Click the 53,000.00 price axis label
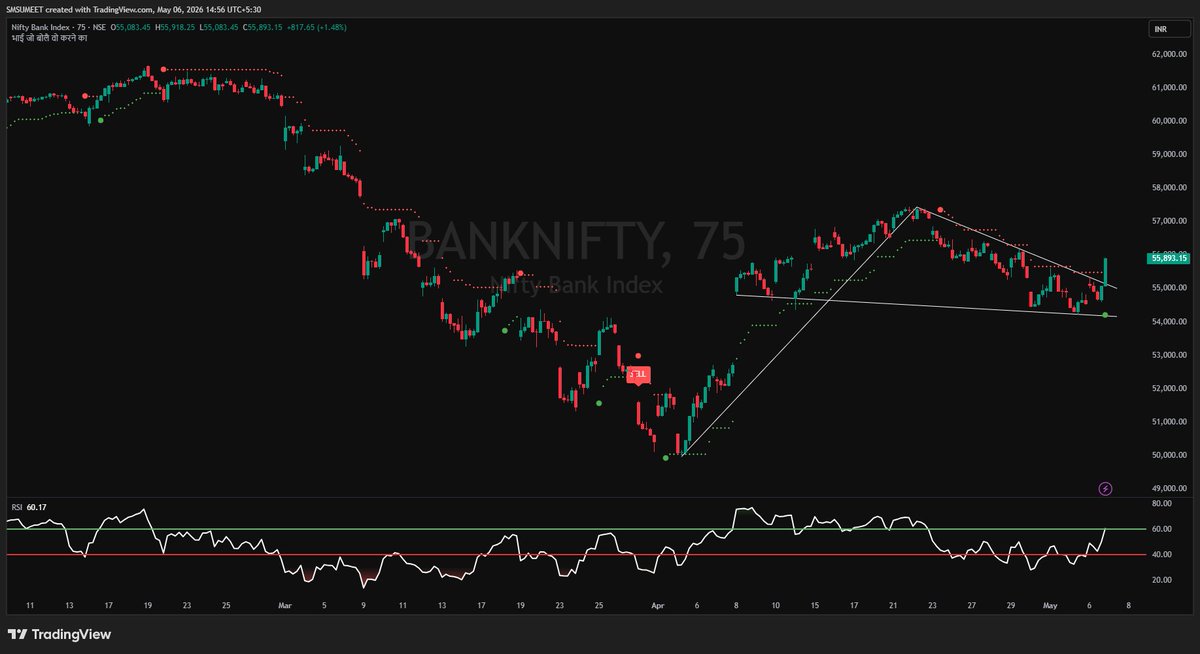Screen dimensions: 1200x654 (1169, 355)
